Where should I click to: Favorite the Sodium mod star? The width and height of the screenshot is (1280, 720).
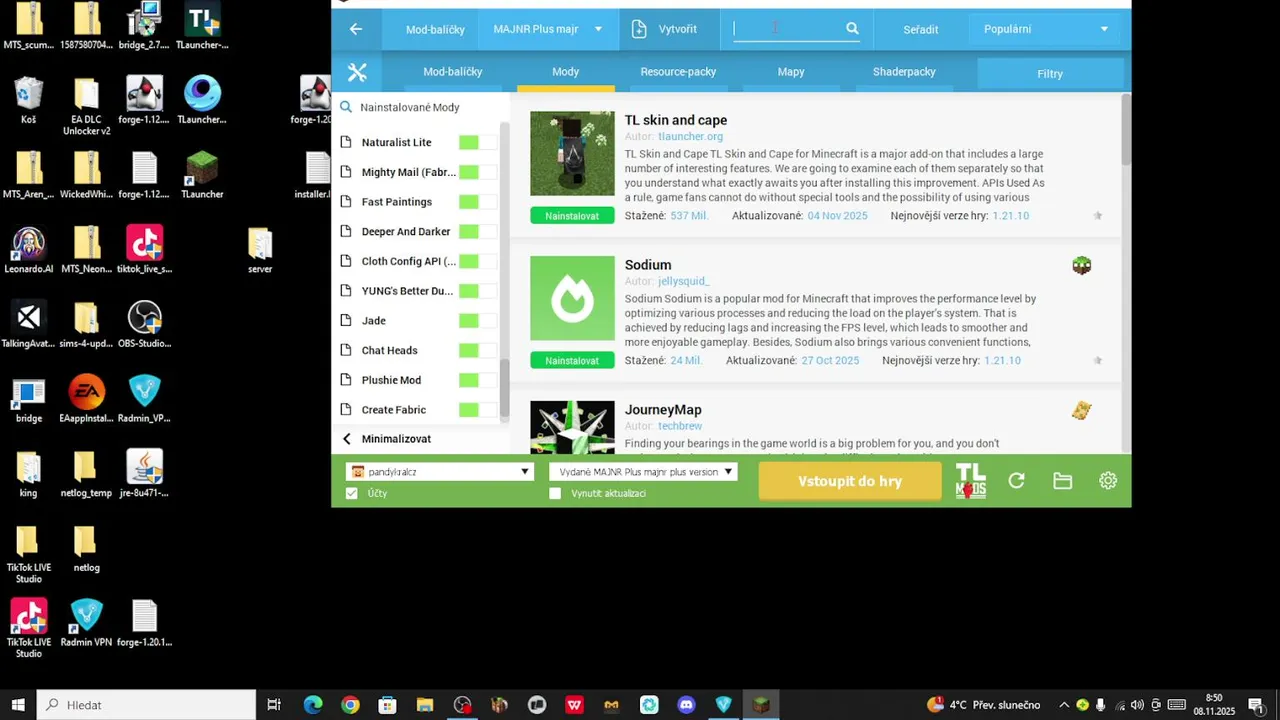pyautogui.click(x=1097, y=361)
